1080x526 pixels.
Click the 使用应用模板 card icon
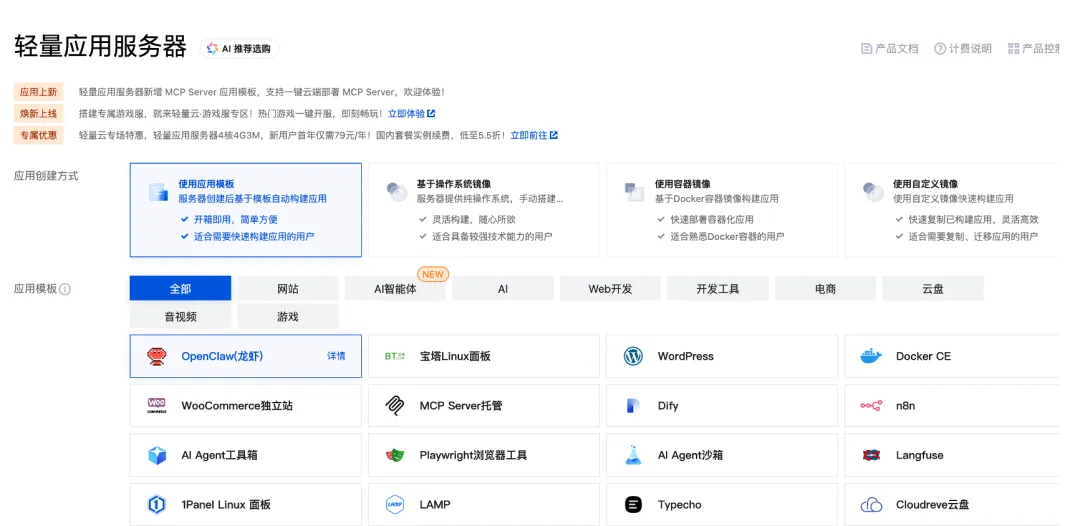158,191
